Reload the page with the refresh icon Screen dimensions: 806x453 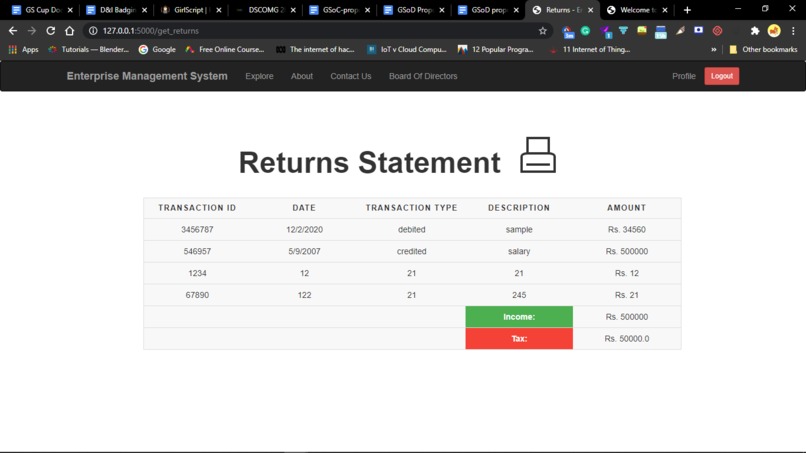coord(50,31)
